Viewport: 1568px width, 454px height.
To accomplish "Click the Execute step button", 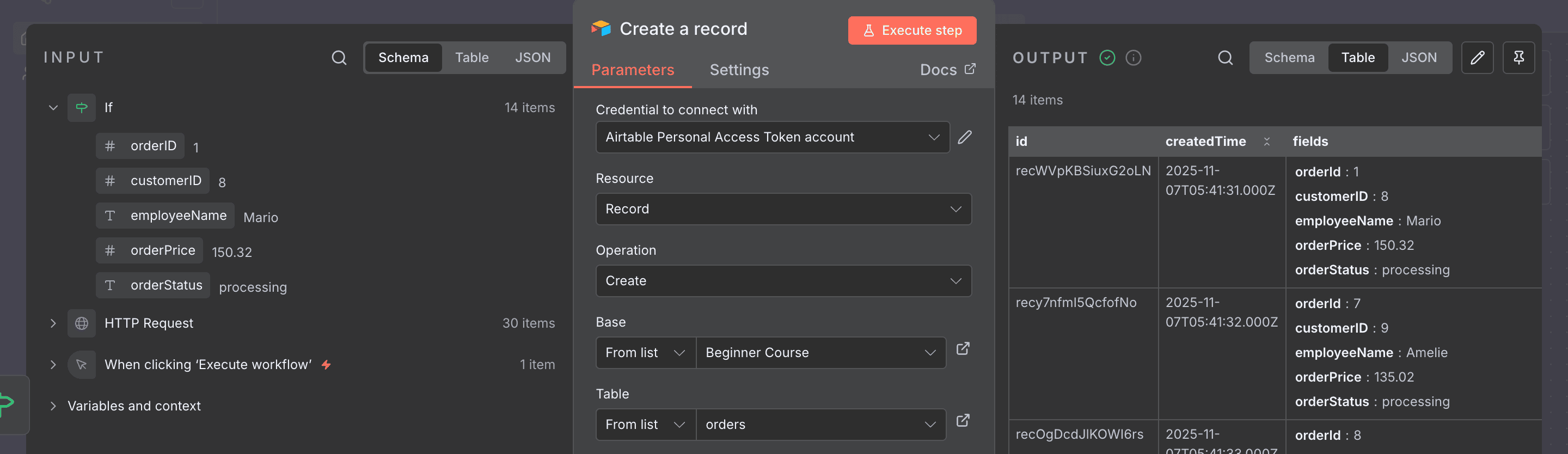I will click(912, 30).
